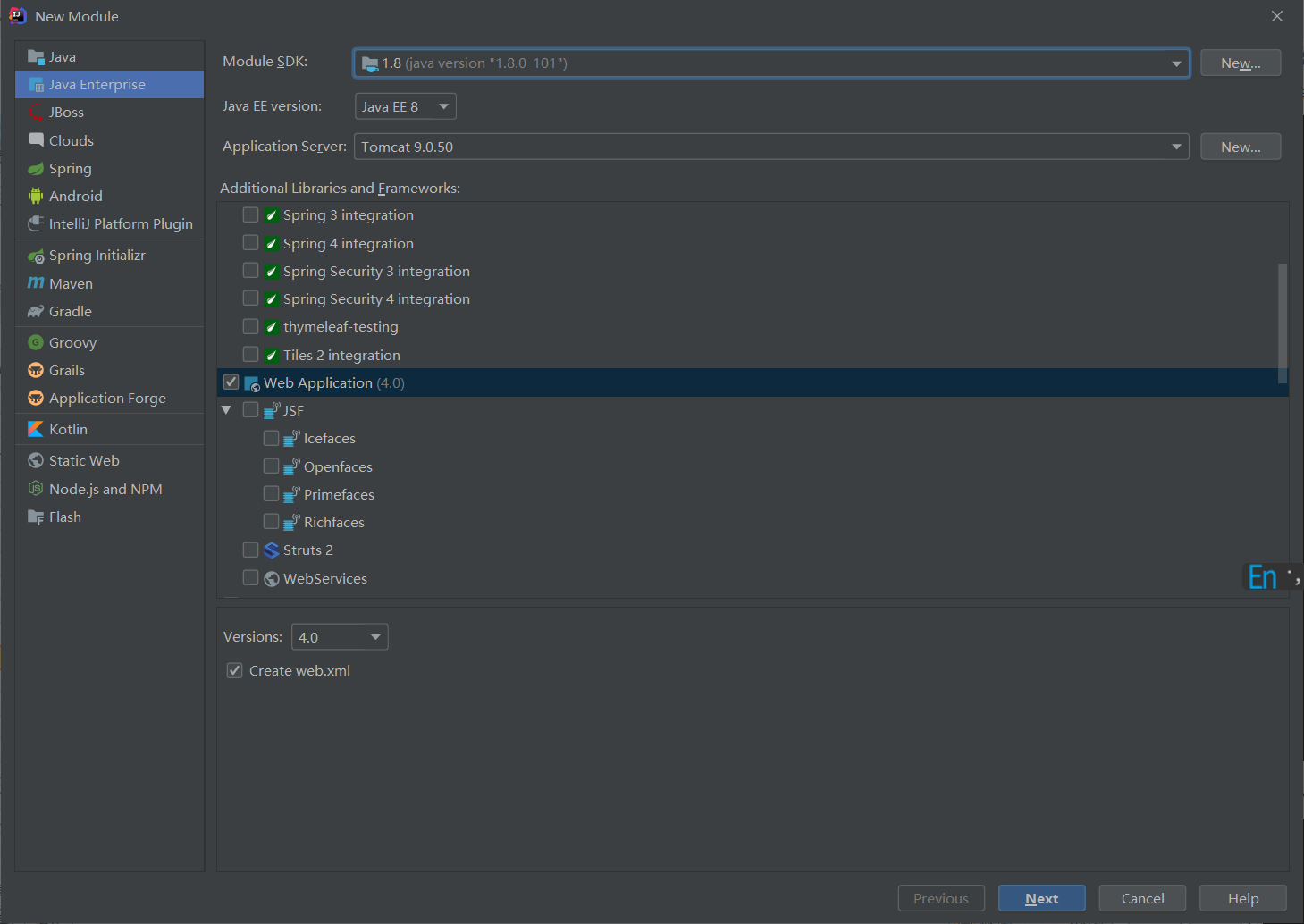
Task: Check the Openfaces checkbox
Action: tap(271, 466)
